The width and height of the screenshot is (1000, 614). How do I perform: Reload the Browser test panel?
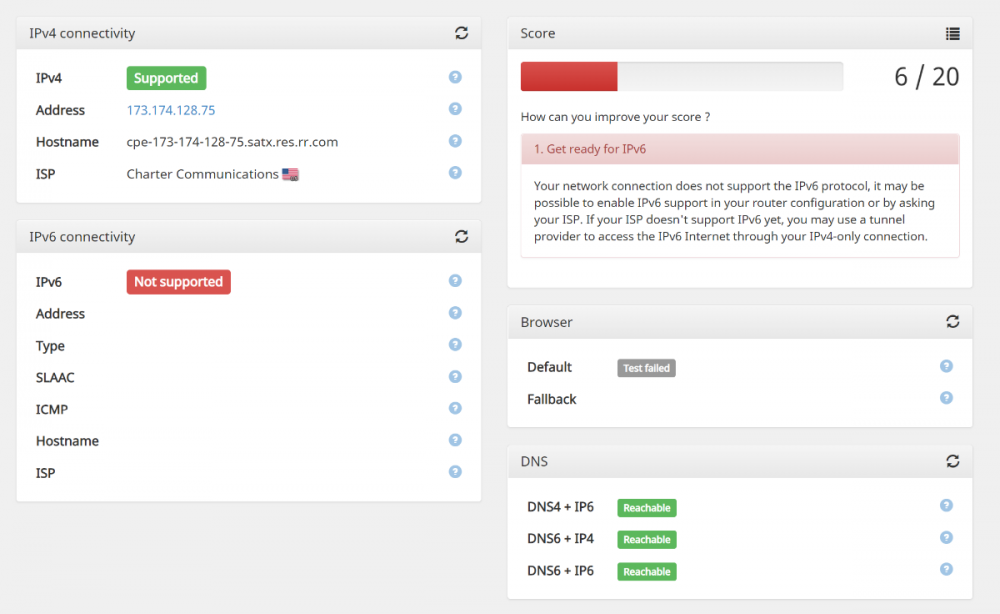(952, 322)
